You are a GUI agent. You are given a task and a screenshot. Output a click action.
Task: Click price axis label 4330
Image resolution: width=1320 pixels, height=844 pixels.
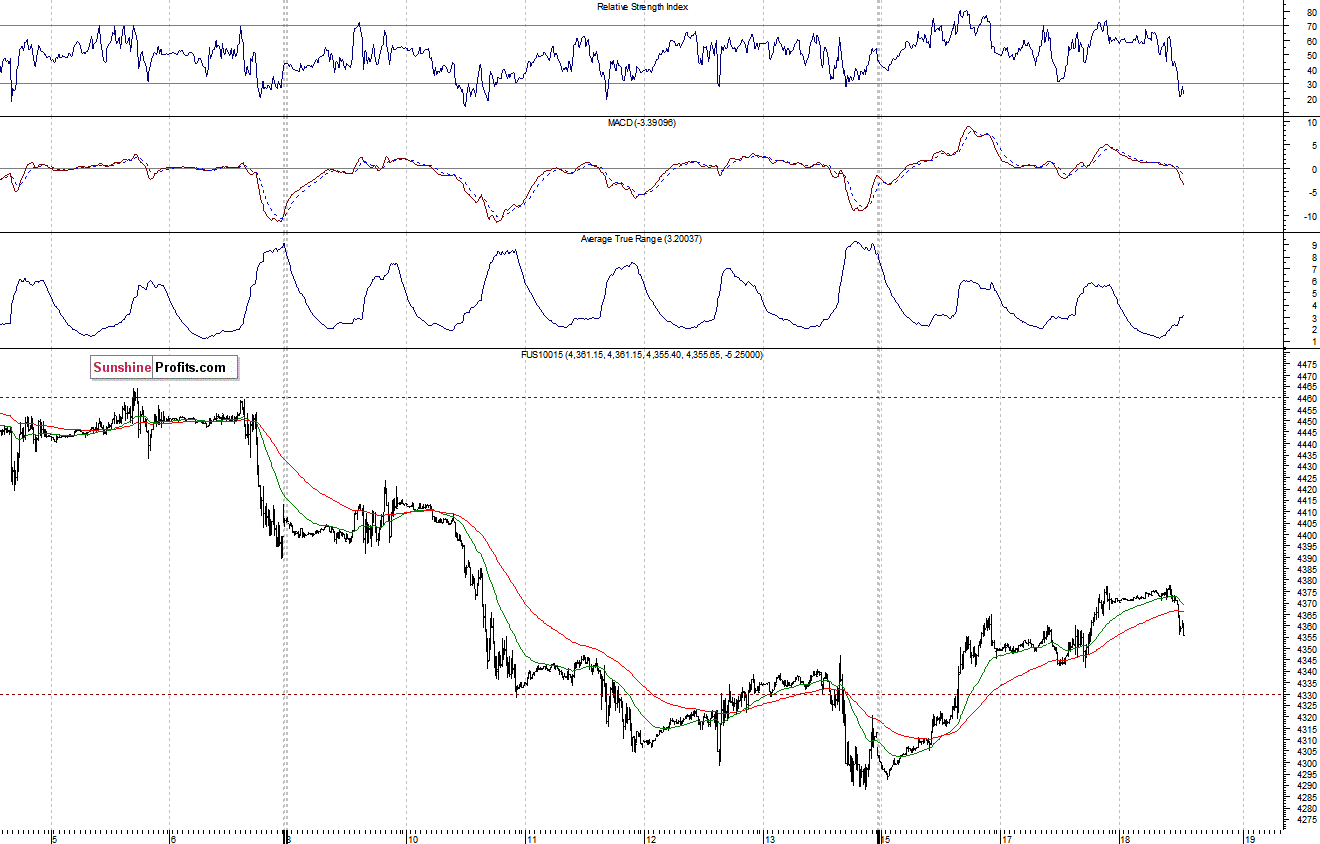(1305, 695)
